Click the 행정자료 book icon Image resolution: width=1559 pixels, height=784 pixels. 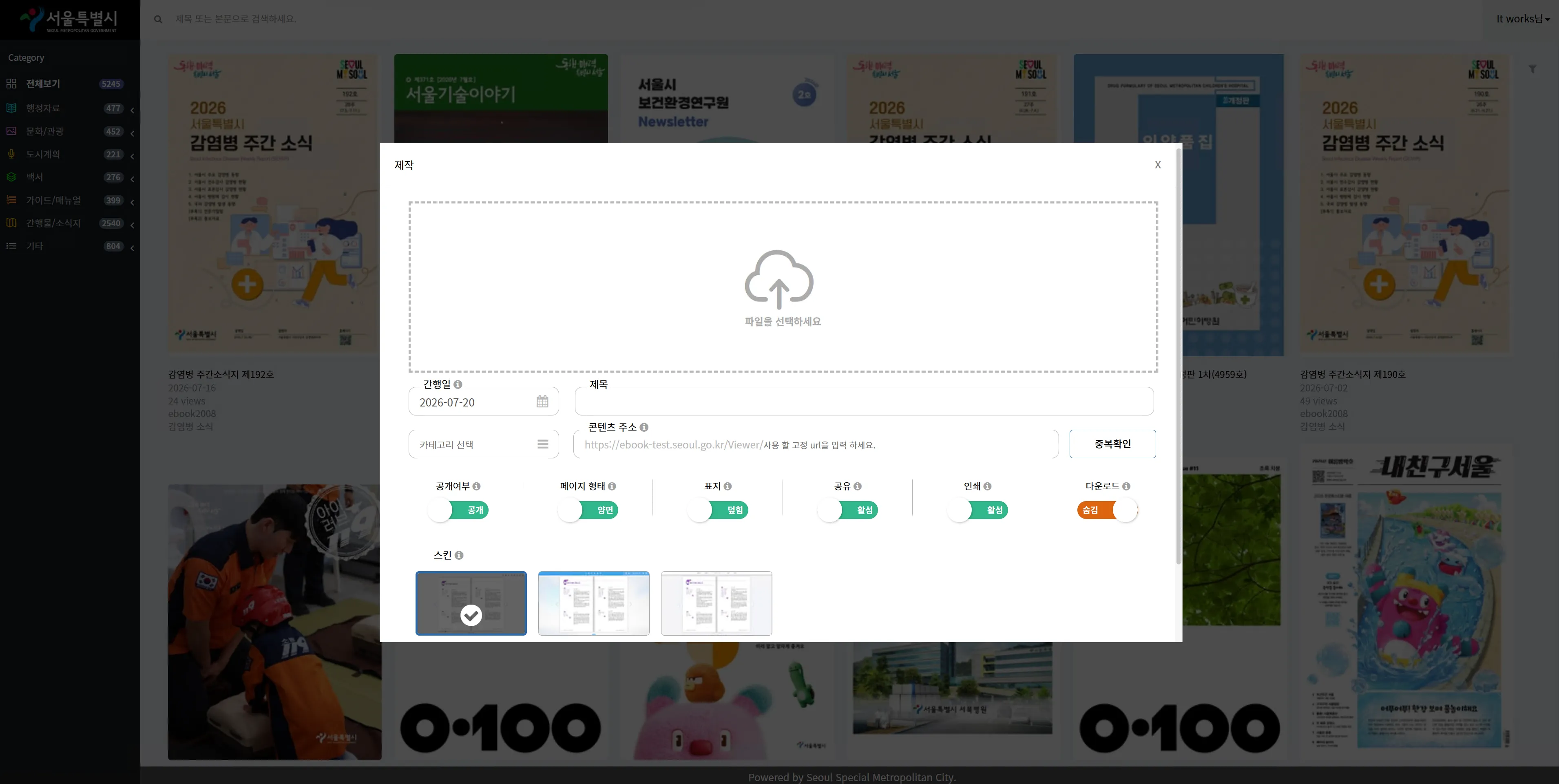tap(11, 108)
